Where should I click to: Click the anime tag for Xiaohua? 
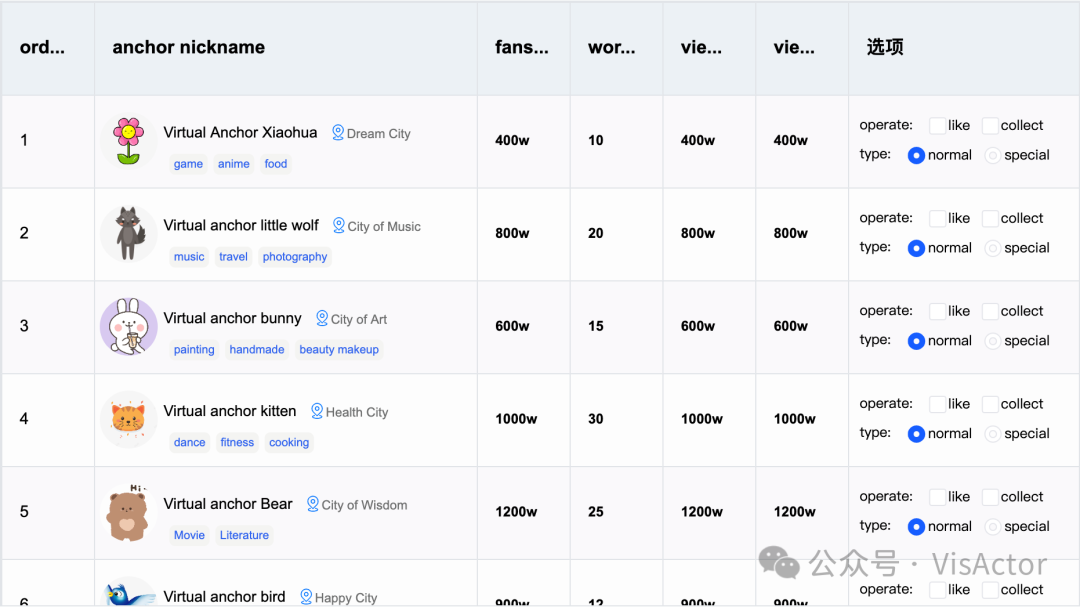234,164
